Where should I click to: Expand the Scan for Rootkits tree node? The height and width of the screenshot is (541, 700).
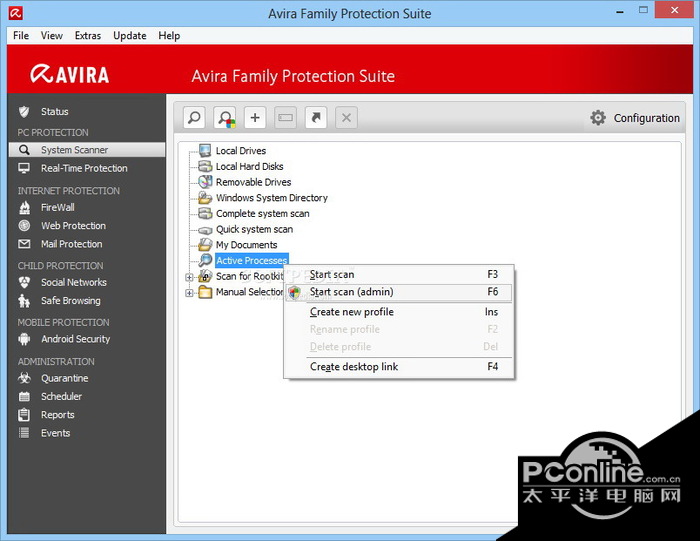189,277
